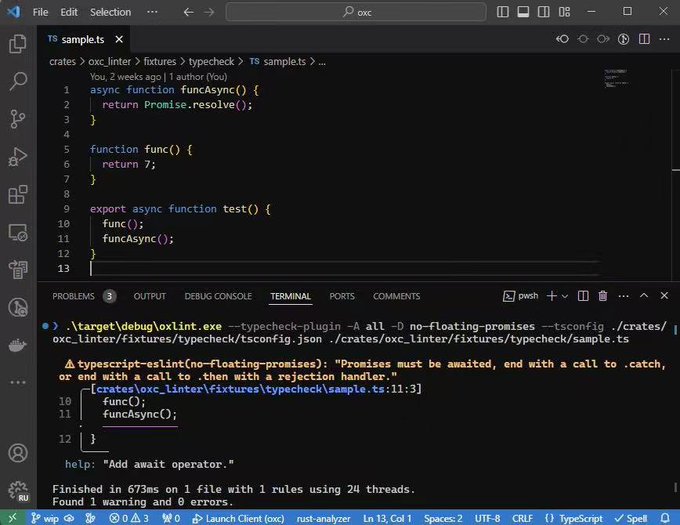Expand the hidden menu bar items ellipsis
The width and height of the screenshot is (680, 525).
(x=152, y=12)
